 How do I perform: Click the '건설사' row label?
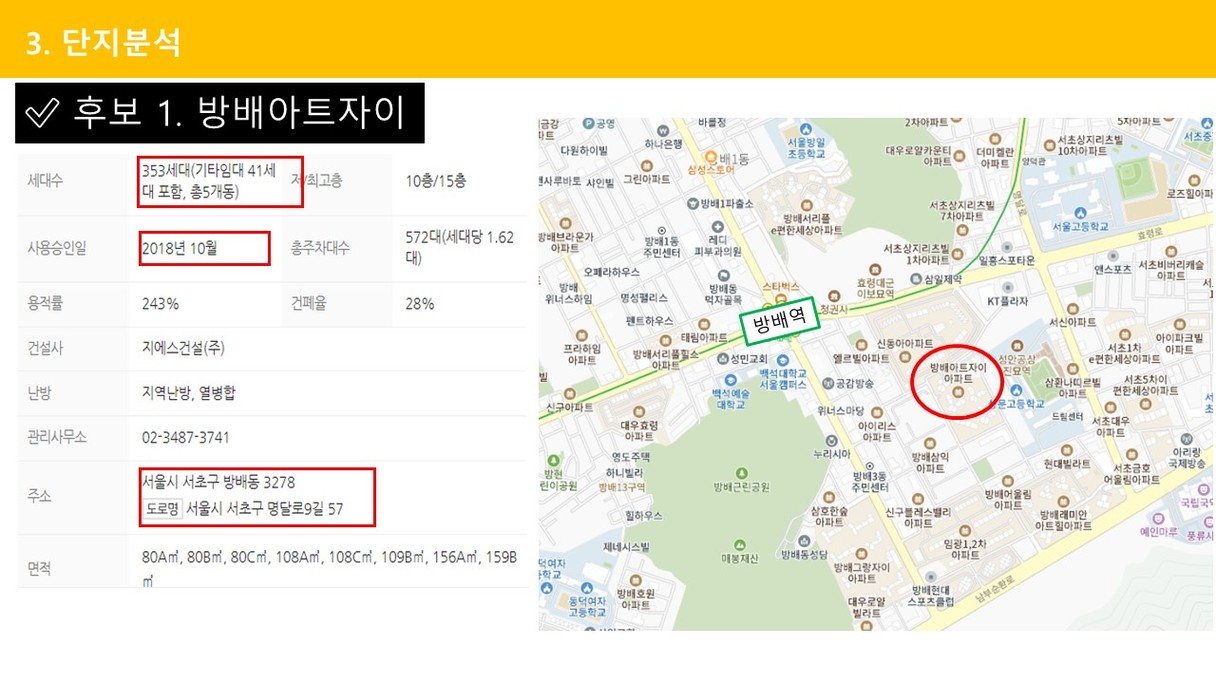tap(46, 349)
